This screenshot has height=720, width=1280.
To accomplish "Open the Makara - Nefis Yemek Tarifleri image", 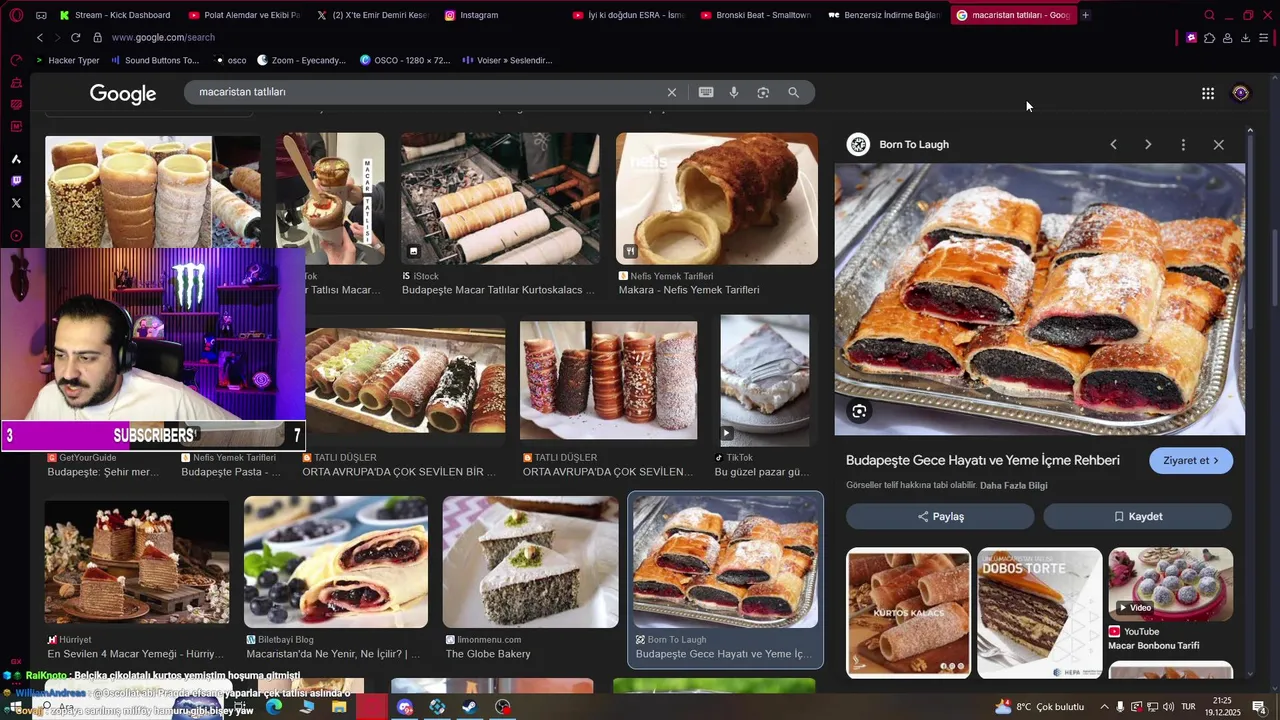I will tap(717, 198).
